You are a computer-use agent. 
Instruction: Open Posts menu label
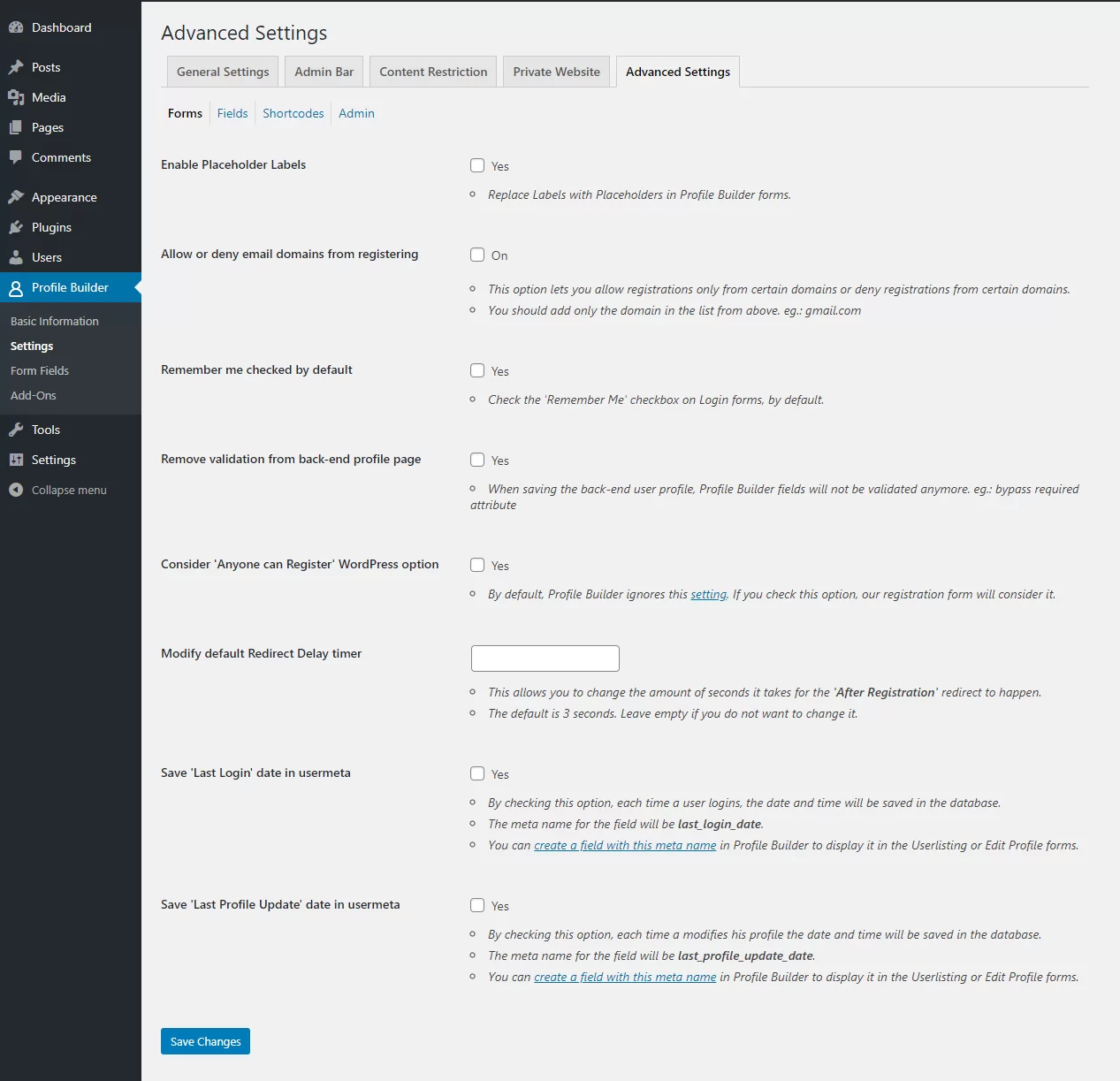click(46, 67)
